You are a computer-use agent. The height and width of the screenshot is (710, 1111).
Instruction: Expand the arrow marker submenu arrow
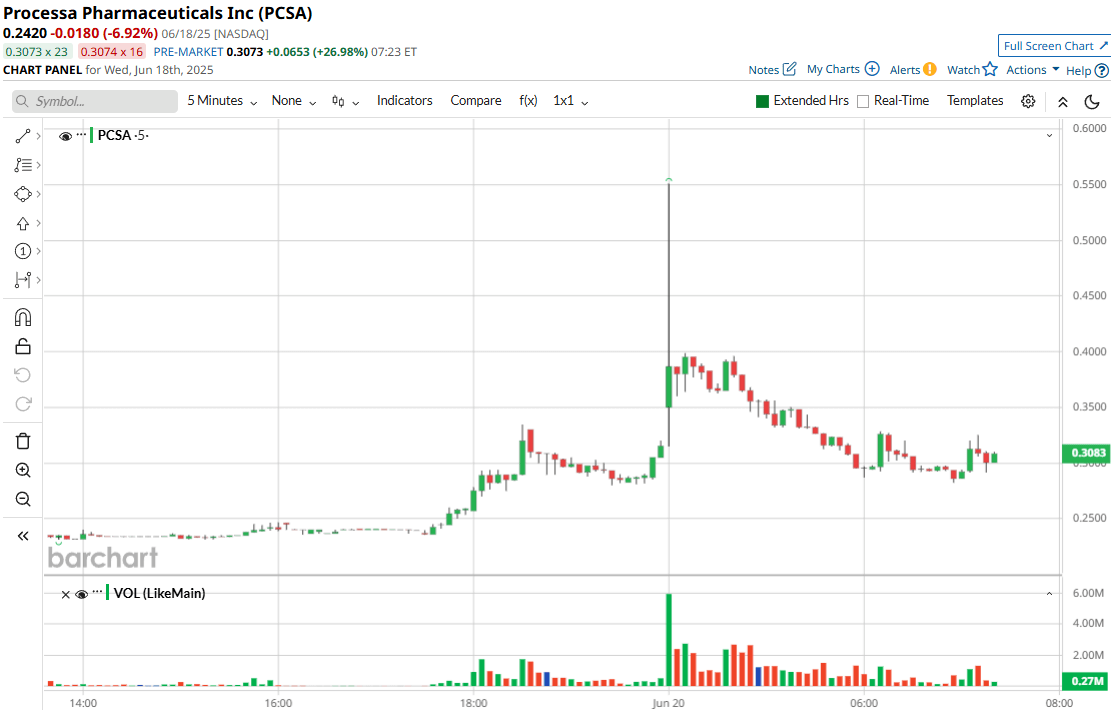[38, 223]
